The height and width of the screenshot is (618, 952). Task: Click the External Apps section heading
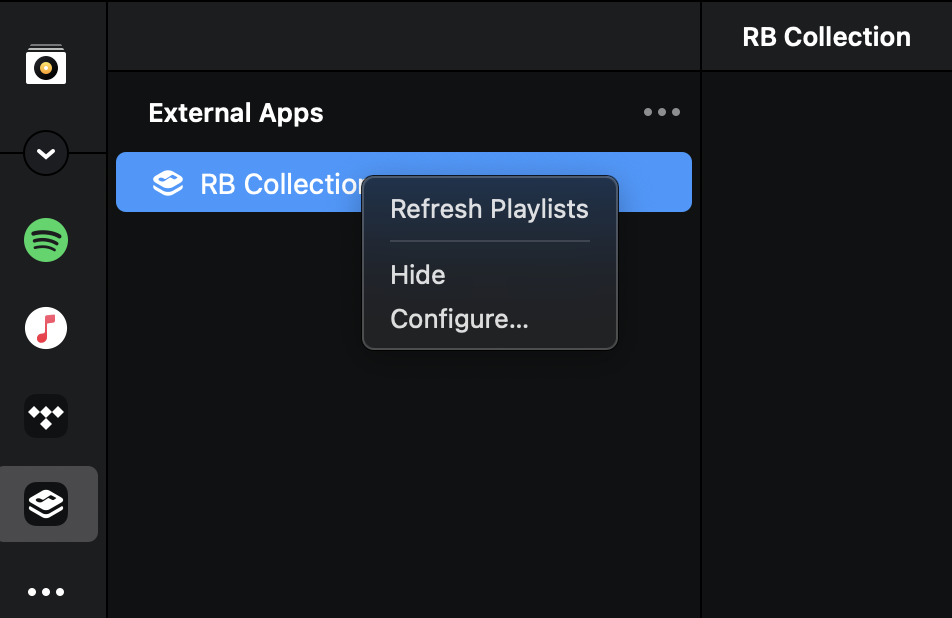coord(236,113)
